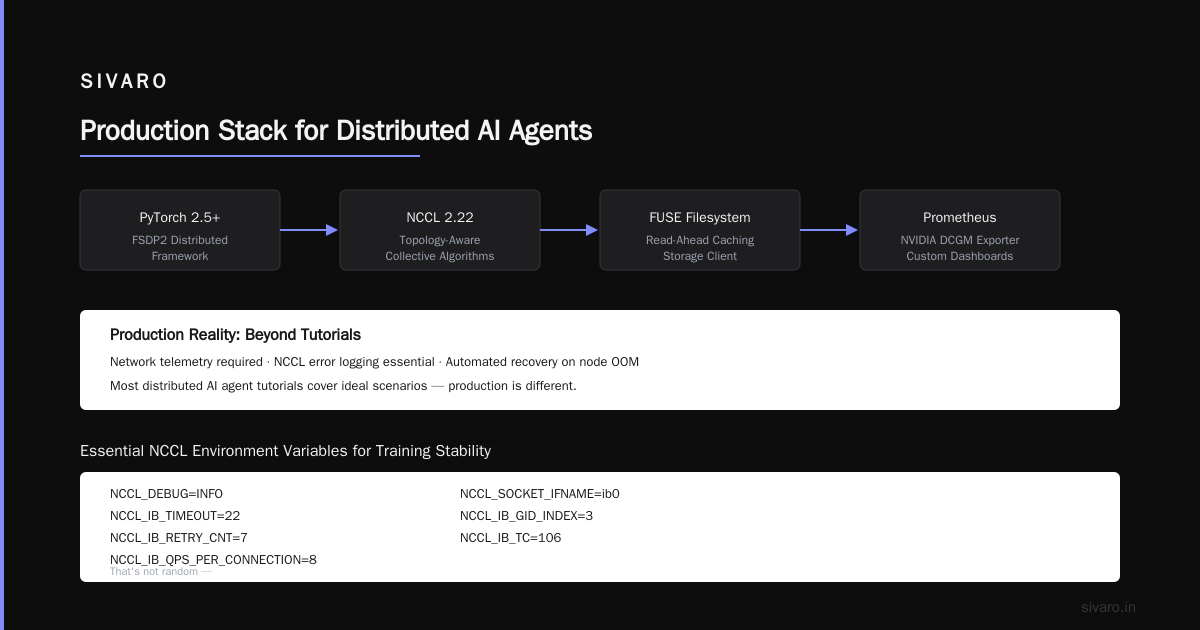
Task: Select the PyTorch 2.5+ stack box
Action: 180,230
